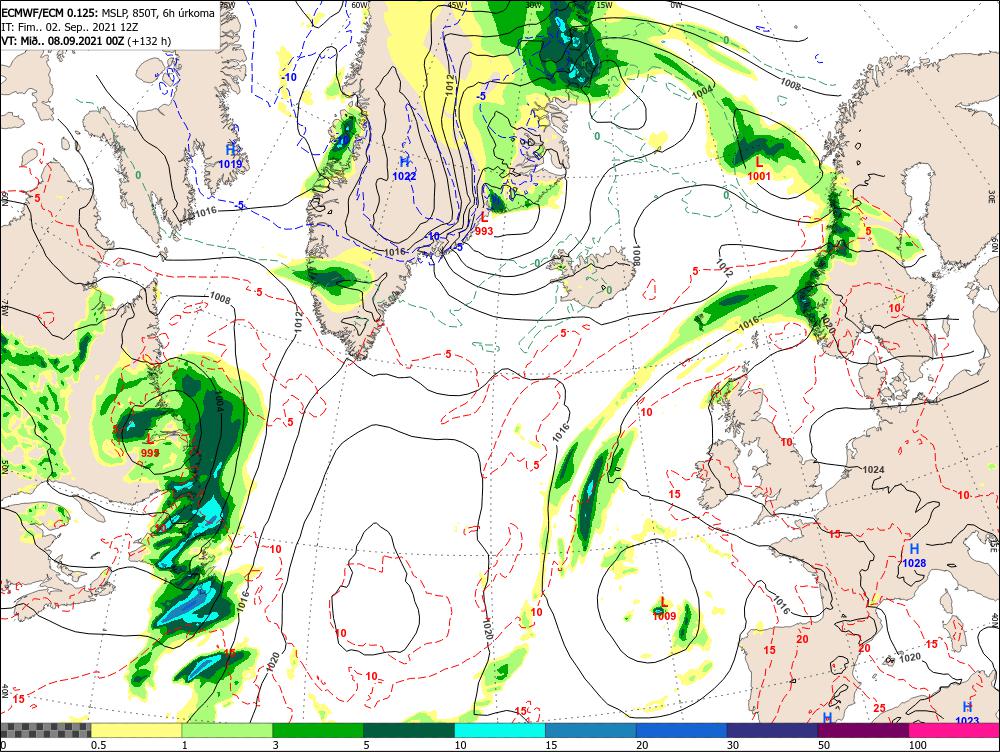Click the 1028 high over Europe
This screenshot has width=1000, height=752.
pos(914,563)
